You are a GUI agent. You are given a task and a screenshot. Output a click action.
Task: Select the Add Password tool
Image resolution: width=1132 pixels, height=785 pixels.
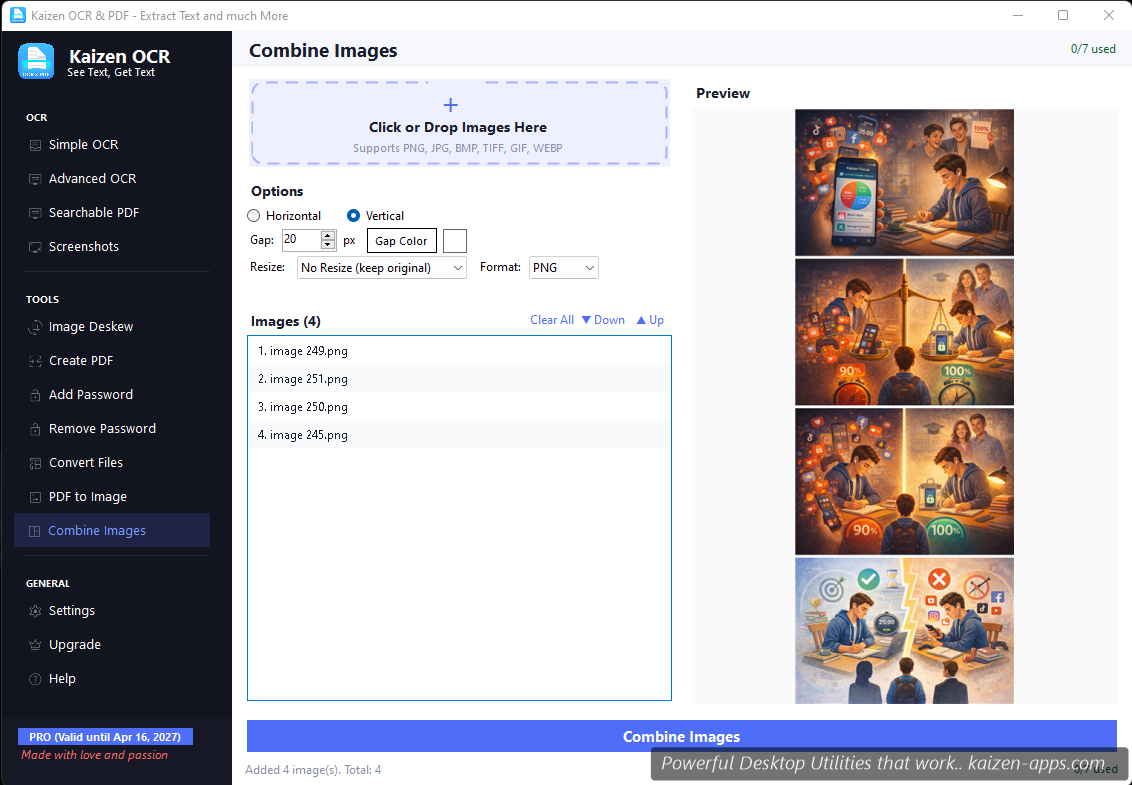(90, 394)
